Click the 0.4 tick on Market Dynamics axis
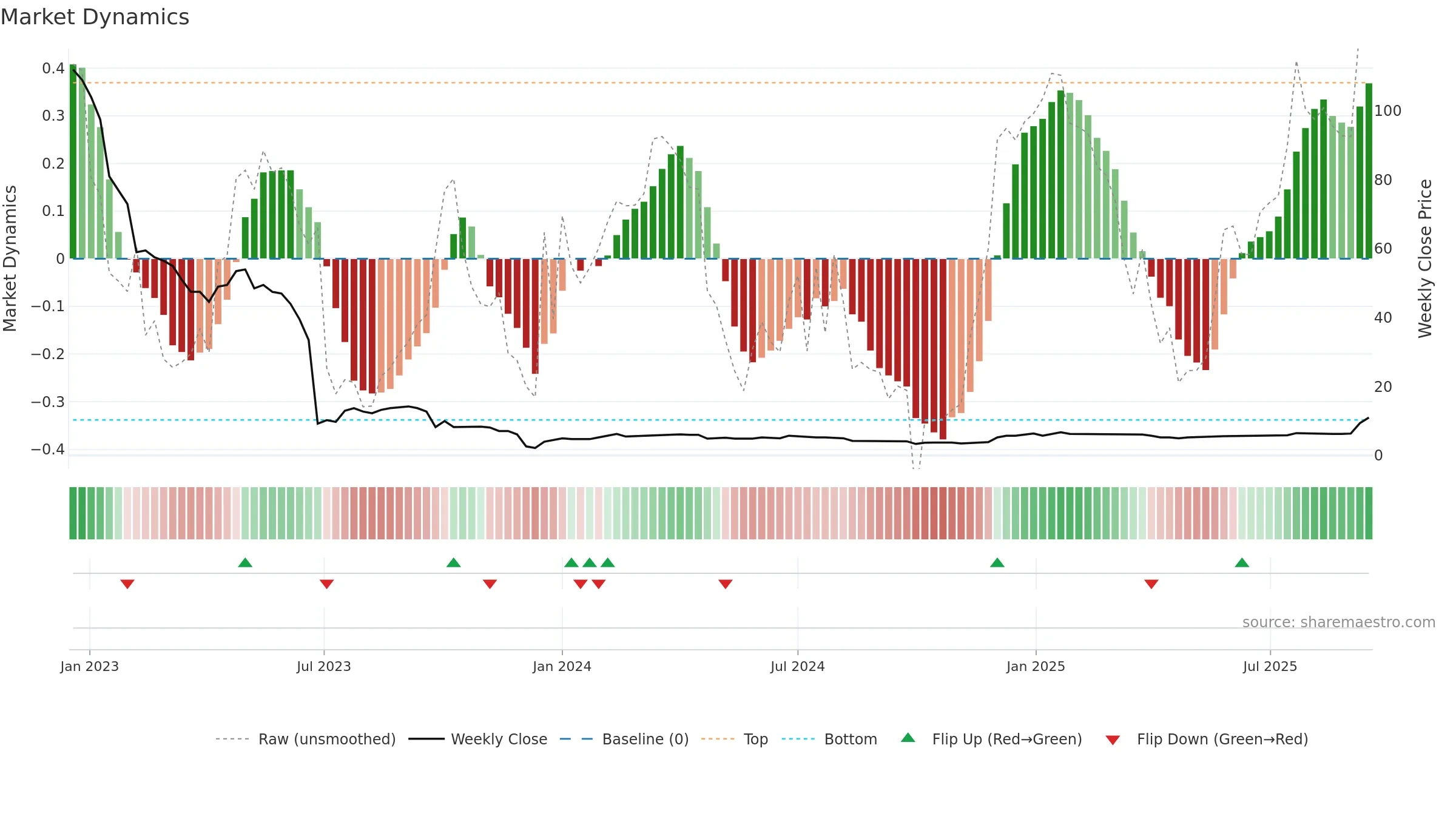 [53, 68]
